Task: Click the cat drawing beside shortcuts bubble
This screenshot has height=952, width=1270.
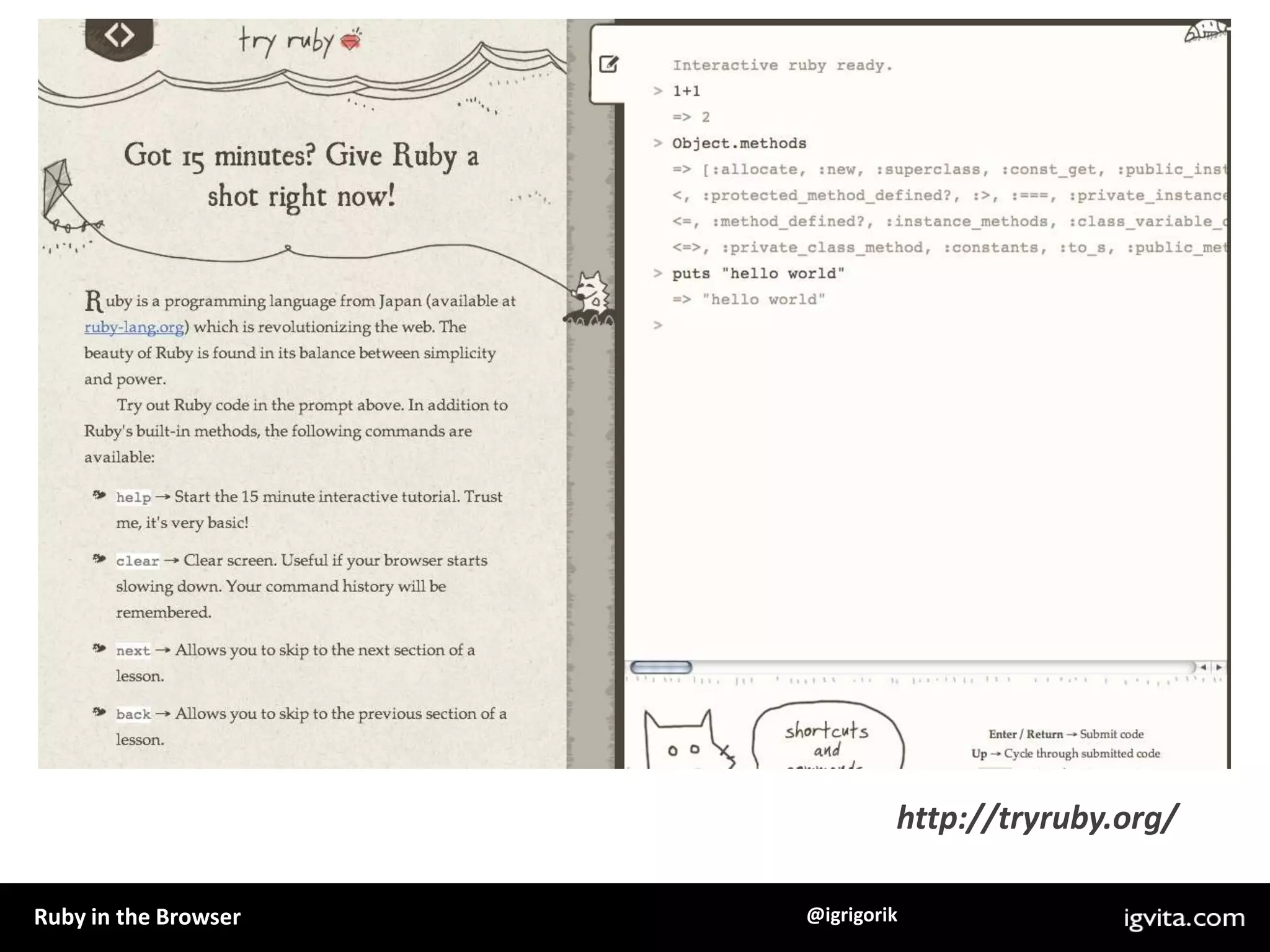Action: [688, 741]
